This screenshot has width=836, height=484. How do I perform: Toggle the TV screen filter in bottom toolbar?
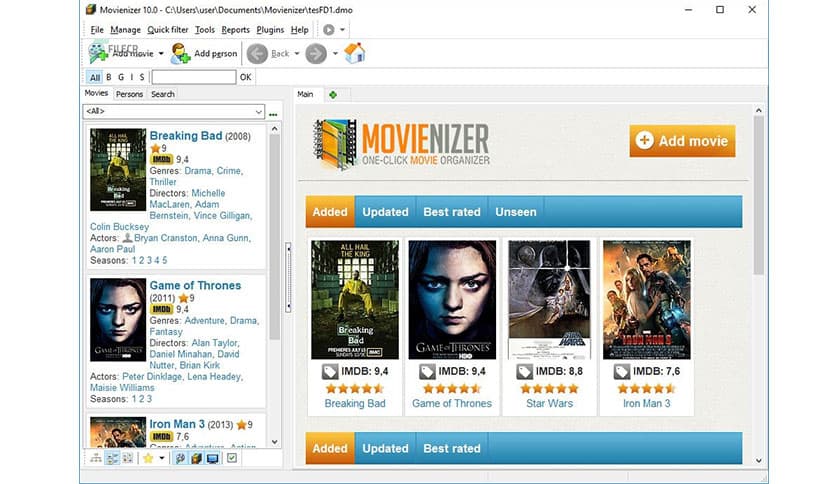click(212, 458)
